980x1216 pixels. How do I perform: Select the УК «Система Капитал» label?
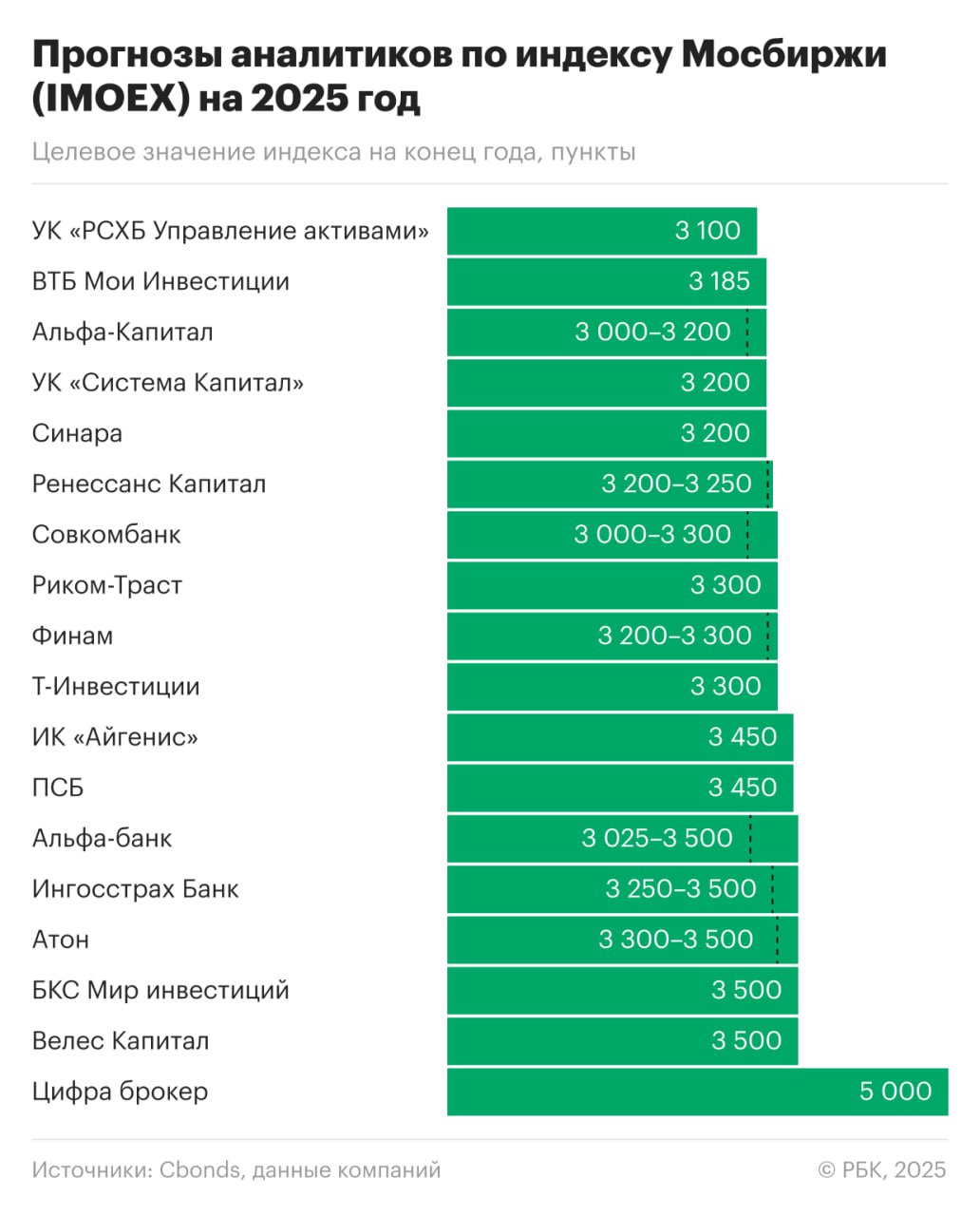168,383
